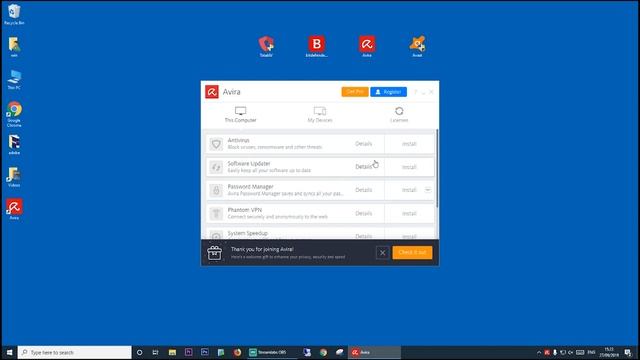Viewport: 640px width, 360px height.
Task: Open Chrome from the taskbar
Action: pyautogui.click(x=323, y=352)
